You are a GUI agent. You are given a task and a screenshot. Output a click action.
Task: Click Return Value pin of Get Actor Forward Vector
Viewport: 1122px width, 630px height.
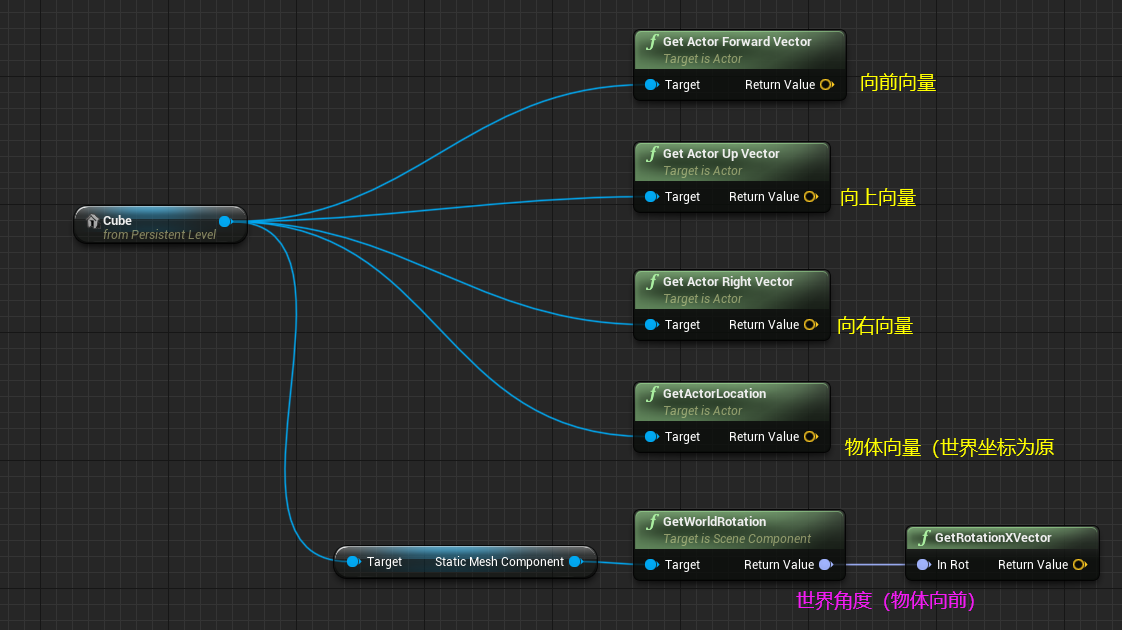click(827, 84)
